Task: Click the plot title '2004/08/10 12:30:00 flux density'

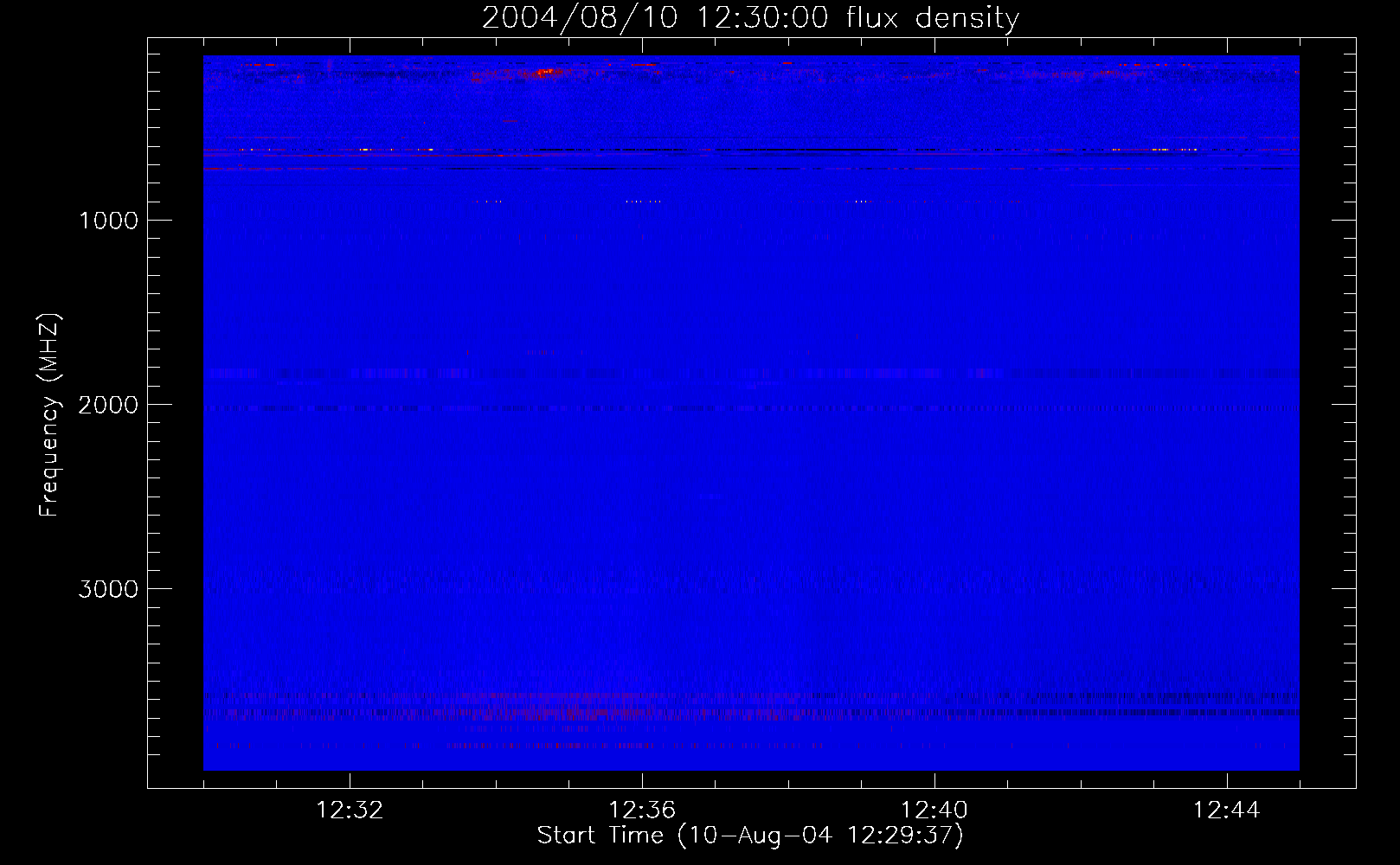Action: pos(750,18)
